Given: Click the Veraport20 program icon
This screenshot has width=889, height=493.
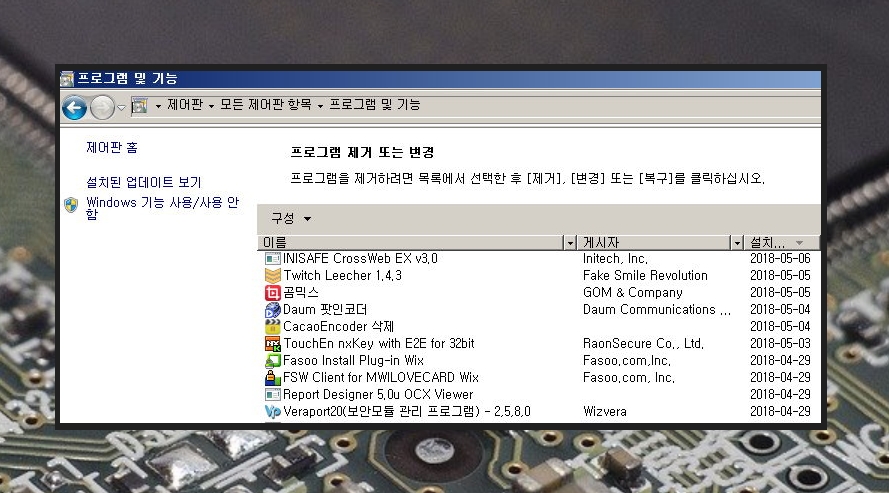Looking at the screenshot, I should 273,411.
